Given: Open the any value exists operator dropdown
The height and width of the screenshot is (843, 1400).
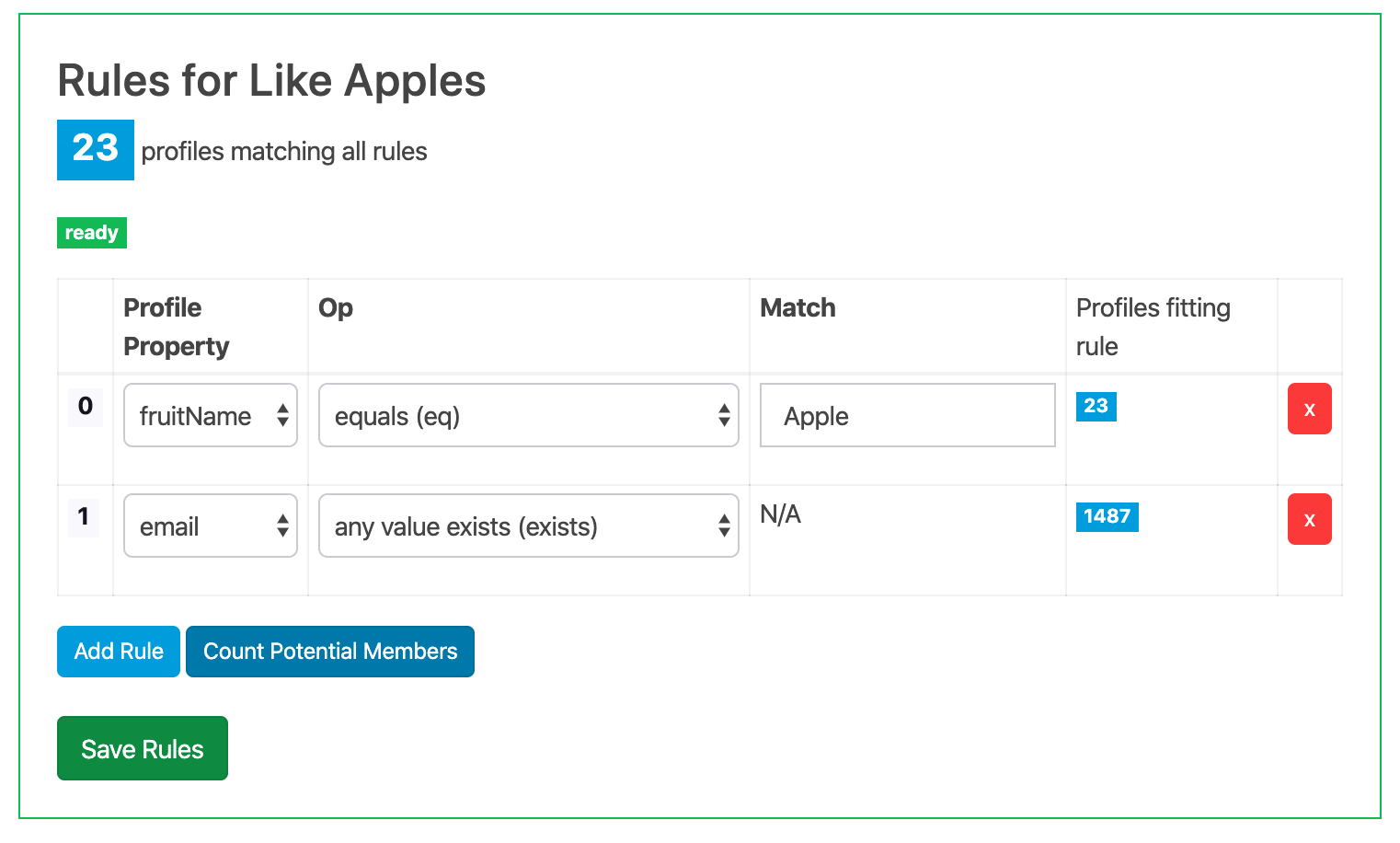Looking at the screenshot, I should coord(529,525).
